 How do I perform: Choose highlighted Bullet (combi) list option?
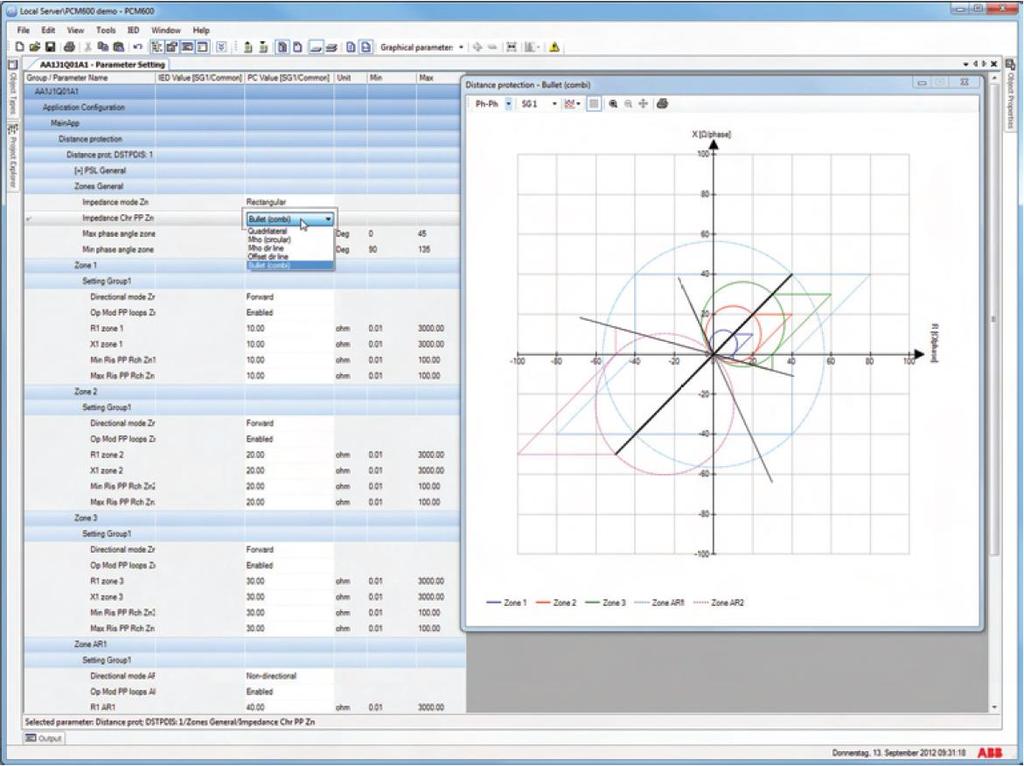(290, 265)
